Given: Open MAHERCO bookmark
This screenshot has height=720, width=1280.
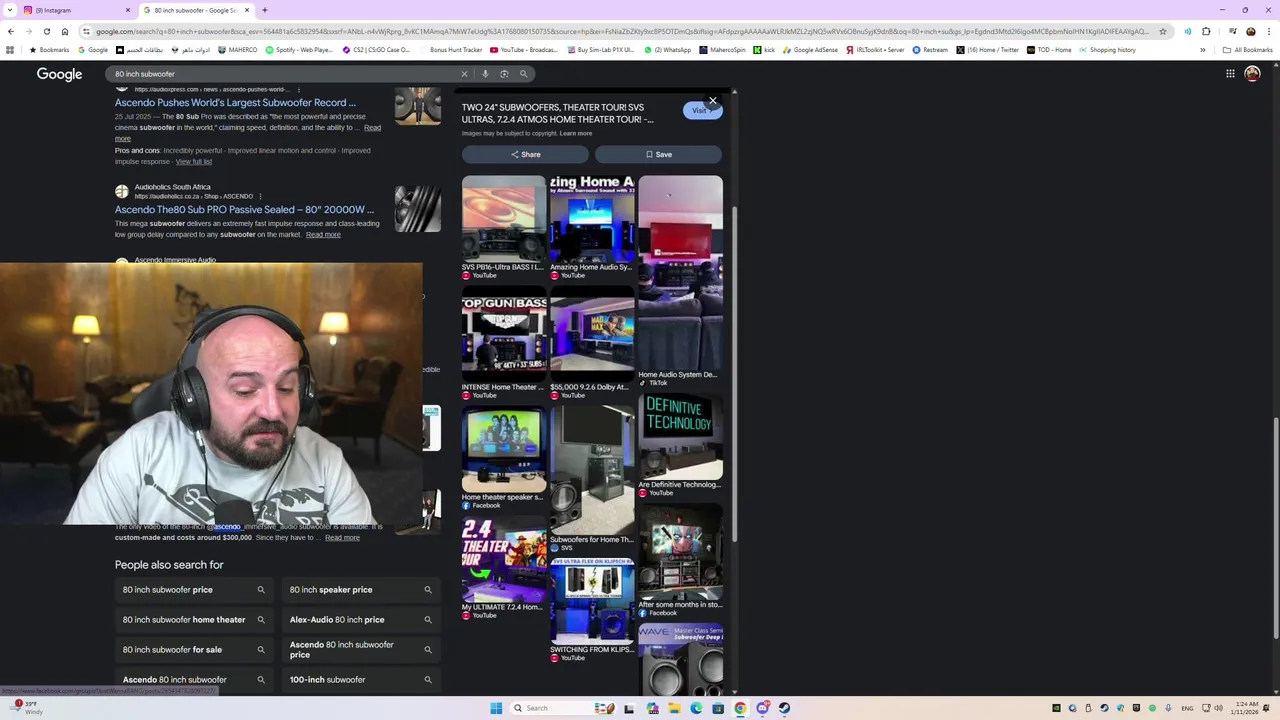Looking at the screenshot, I should [x=237, y=50].
